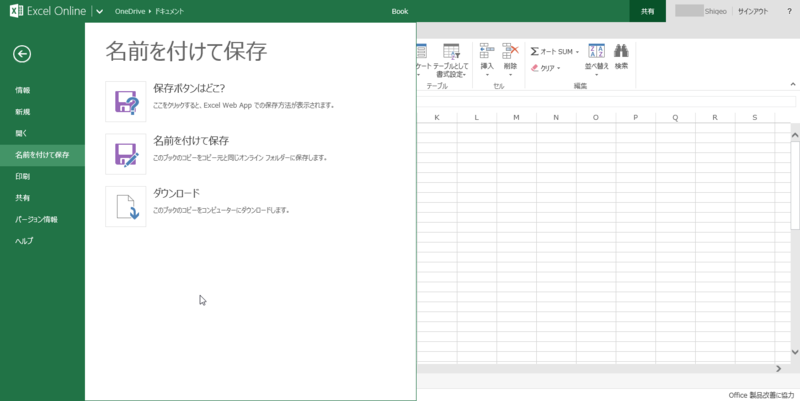This screenshot has width=800, height=401.
Task: Open the ドキュメント breadcrumb folder
Action: (x=169, y=11)
